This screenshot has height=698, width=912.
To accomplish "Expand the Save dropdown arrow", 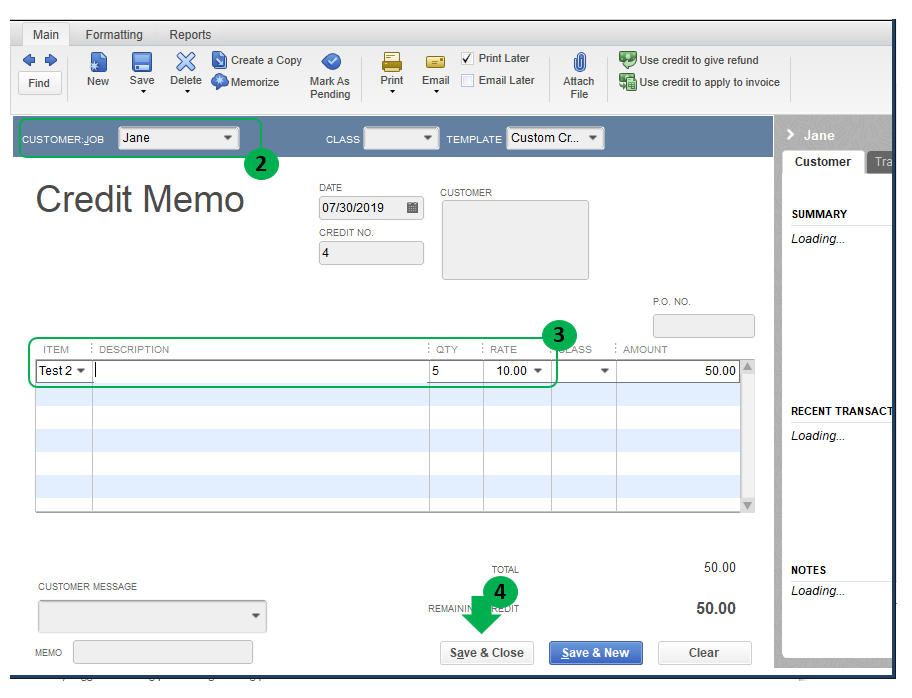I will (143, 92).
